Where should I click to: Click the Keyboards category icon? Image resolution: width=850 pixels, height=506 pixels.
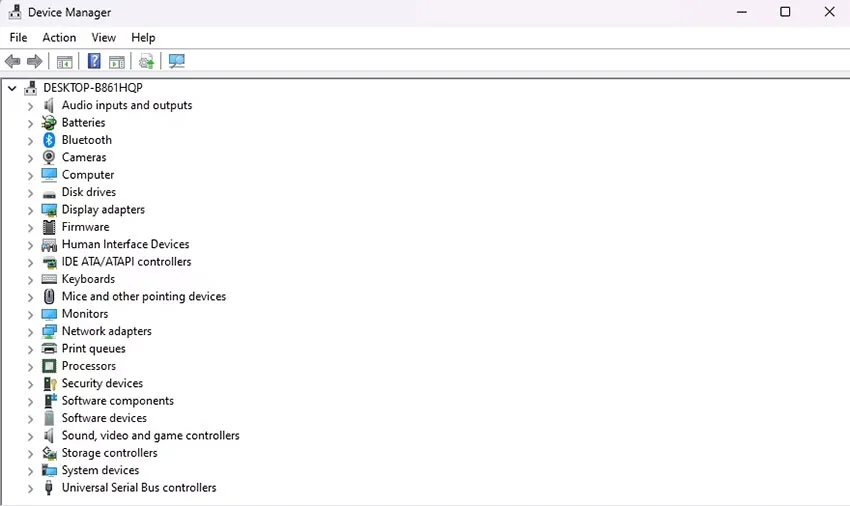(x=49, y=279)
